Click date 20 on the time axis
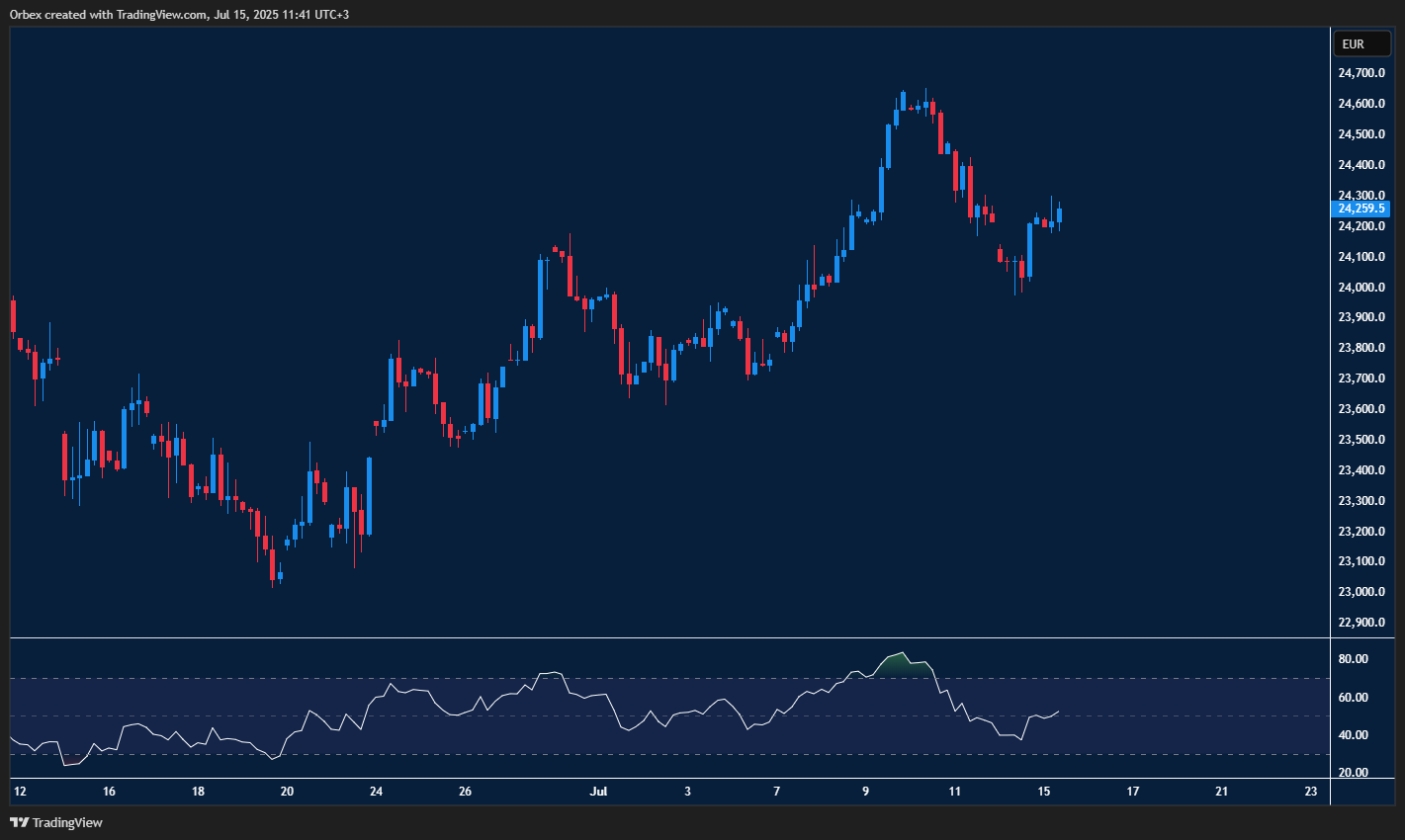 pos(287,792)
